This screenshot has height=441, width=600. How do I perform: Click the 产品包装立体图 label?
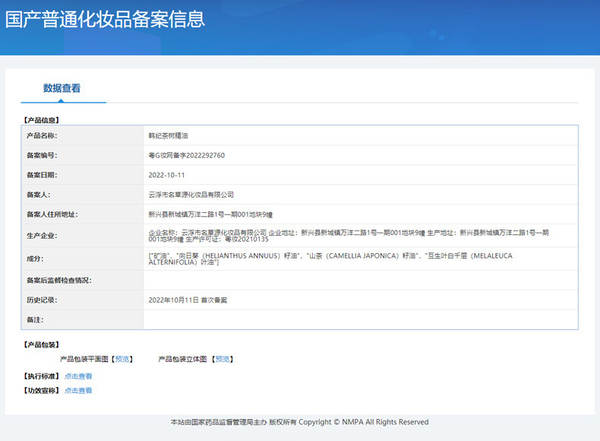click(183, 359)
